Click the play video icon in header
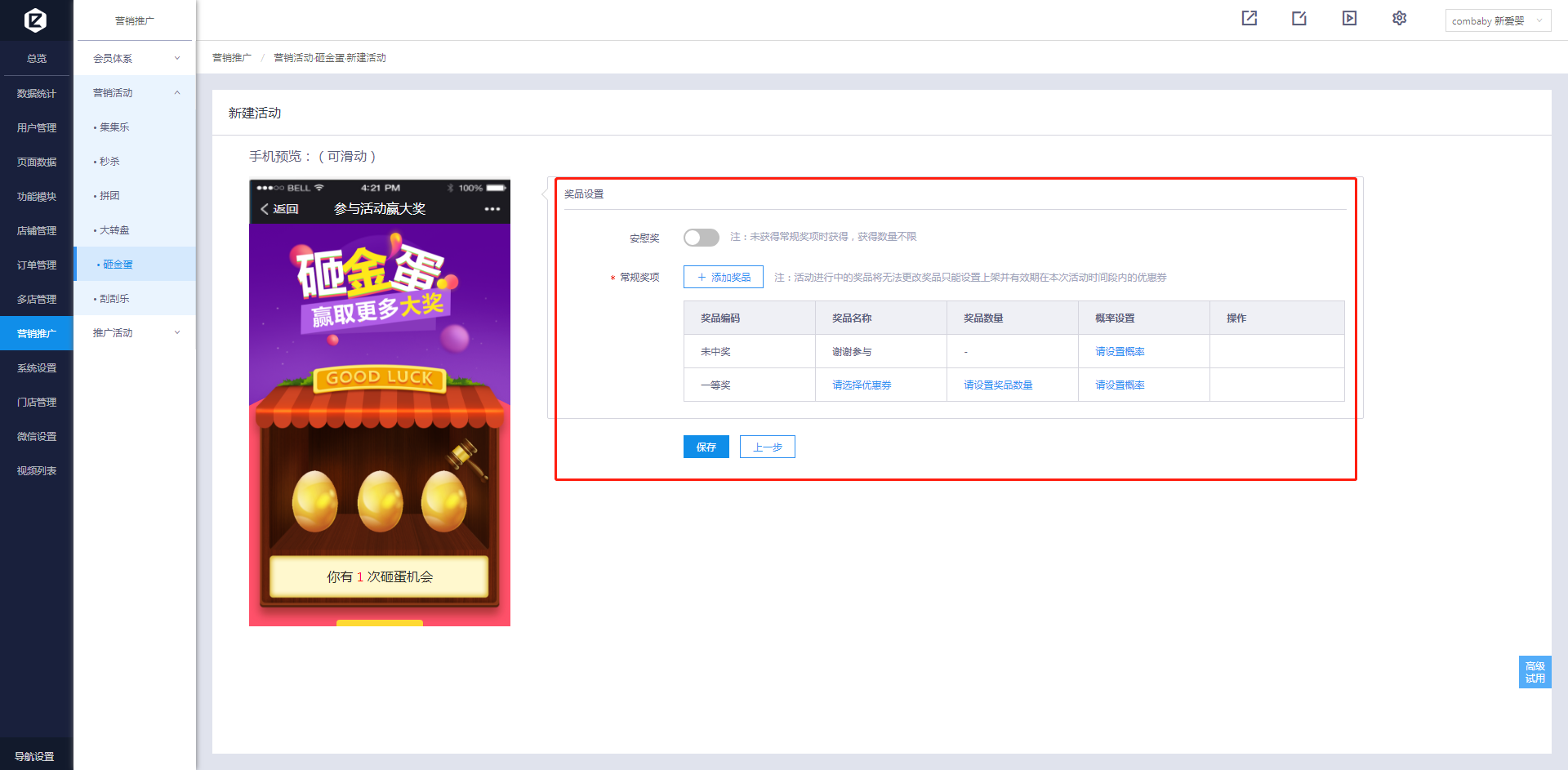The image size is (1568, 770). point(1349,18)
